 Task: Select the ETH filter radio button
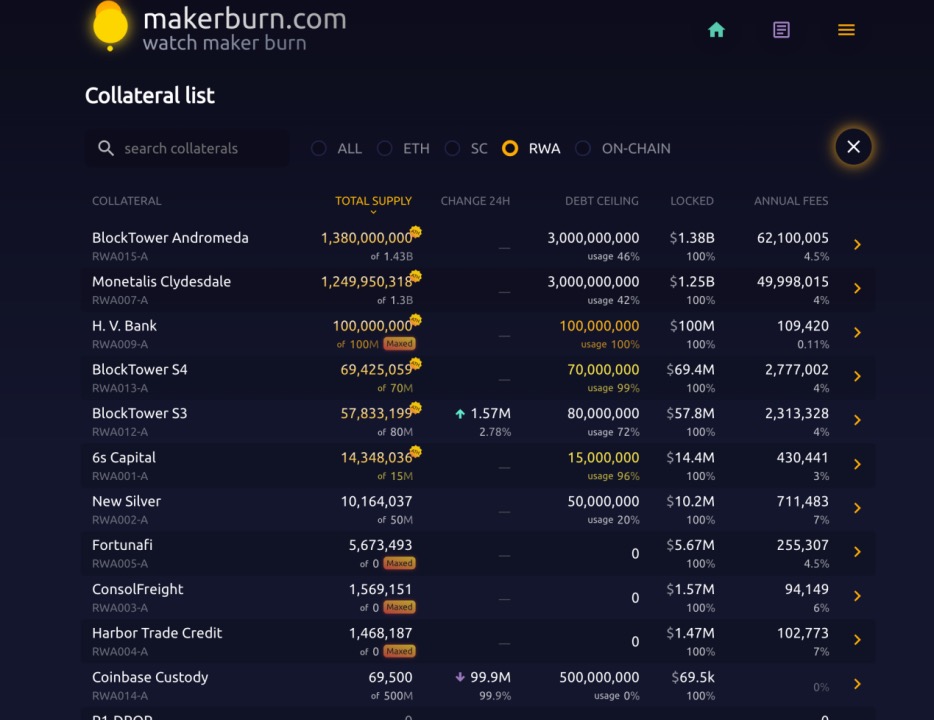click(385, 148)
